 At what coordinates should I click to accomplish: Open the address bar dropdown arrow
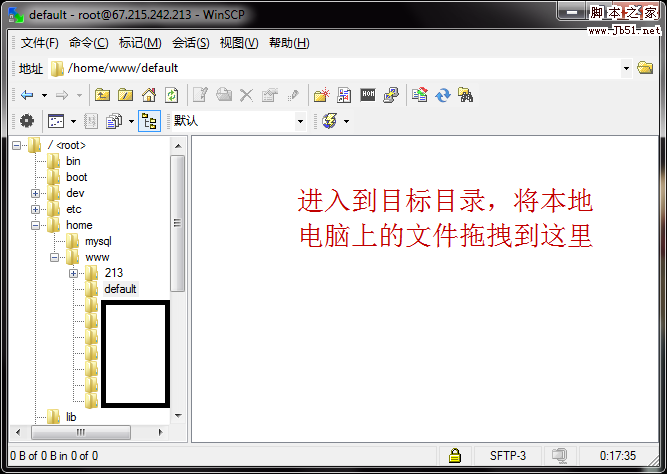click(x=626, y=68)
